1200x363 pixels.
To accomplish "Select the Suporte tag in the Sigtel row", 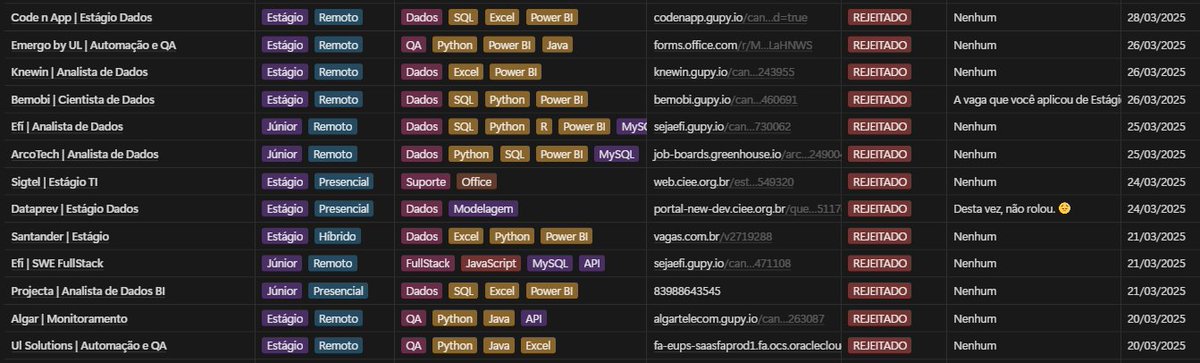I will [426, 182].
